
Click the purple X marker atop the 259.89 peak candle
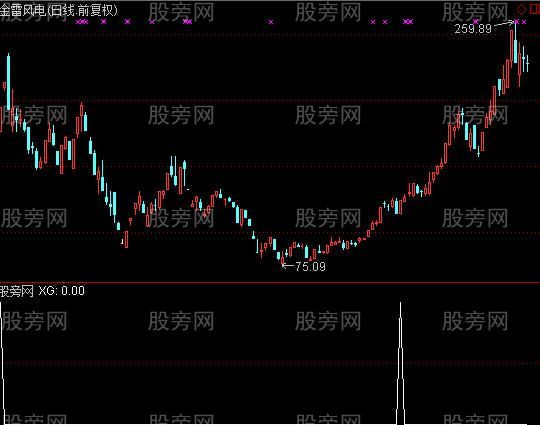517,22
